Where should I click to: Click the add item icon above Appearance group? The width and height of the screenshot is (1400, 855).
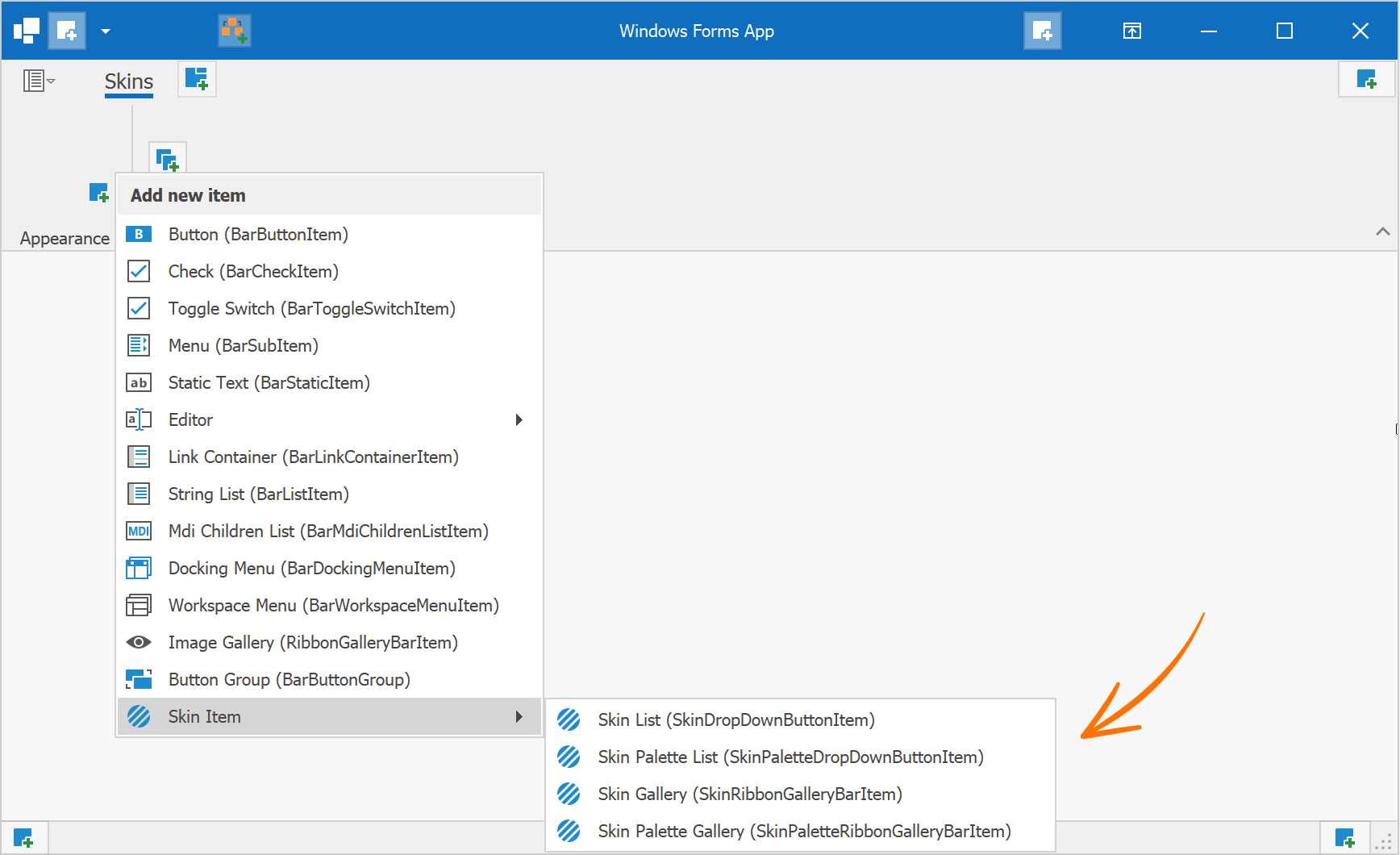click(99, 193)
